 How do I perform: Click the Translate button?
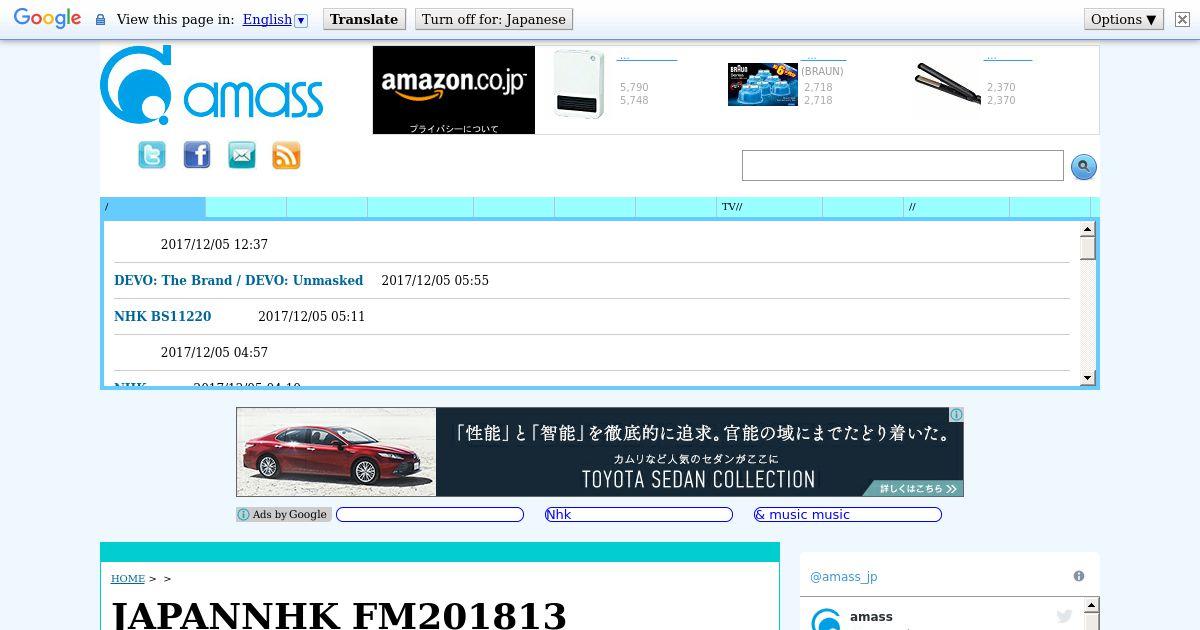[x=364, y=19]
